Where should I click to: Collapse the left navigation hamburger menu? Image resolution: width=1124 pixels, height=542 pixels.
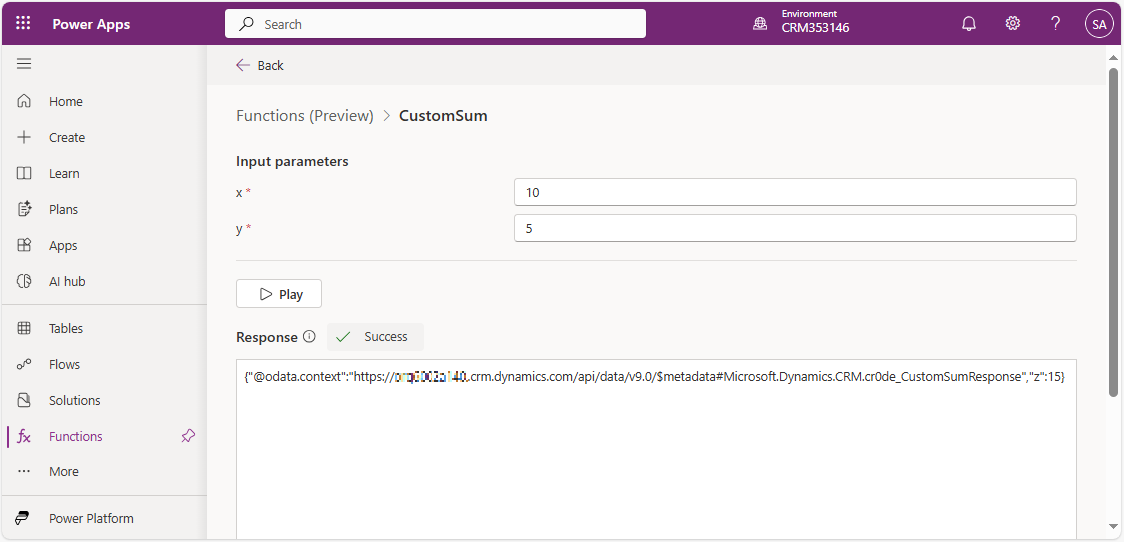24,64
